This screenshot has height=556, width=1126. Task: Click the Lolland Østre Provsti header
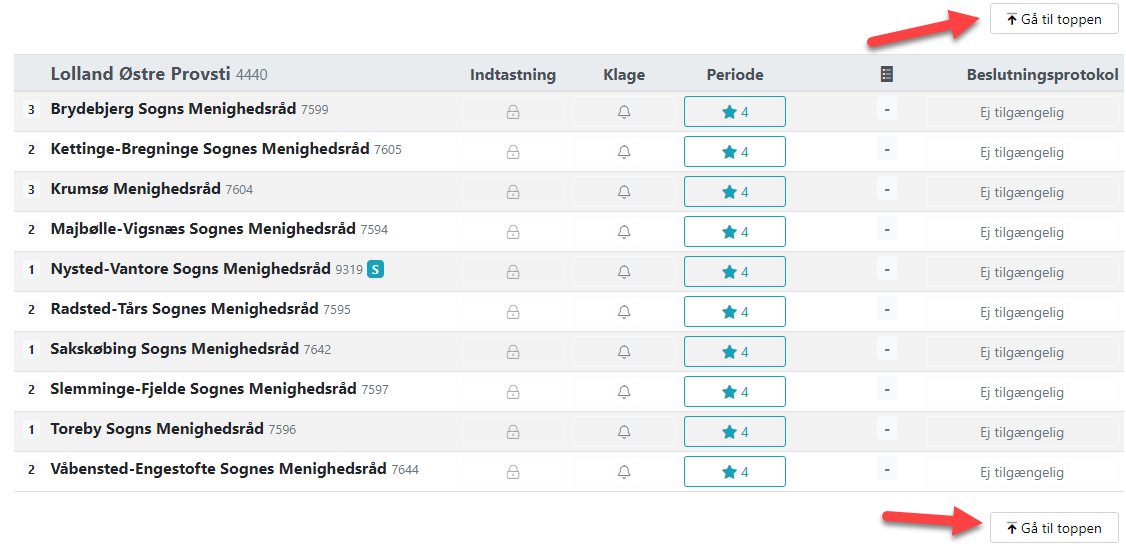point(141,74)
